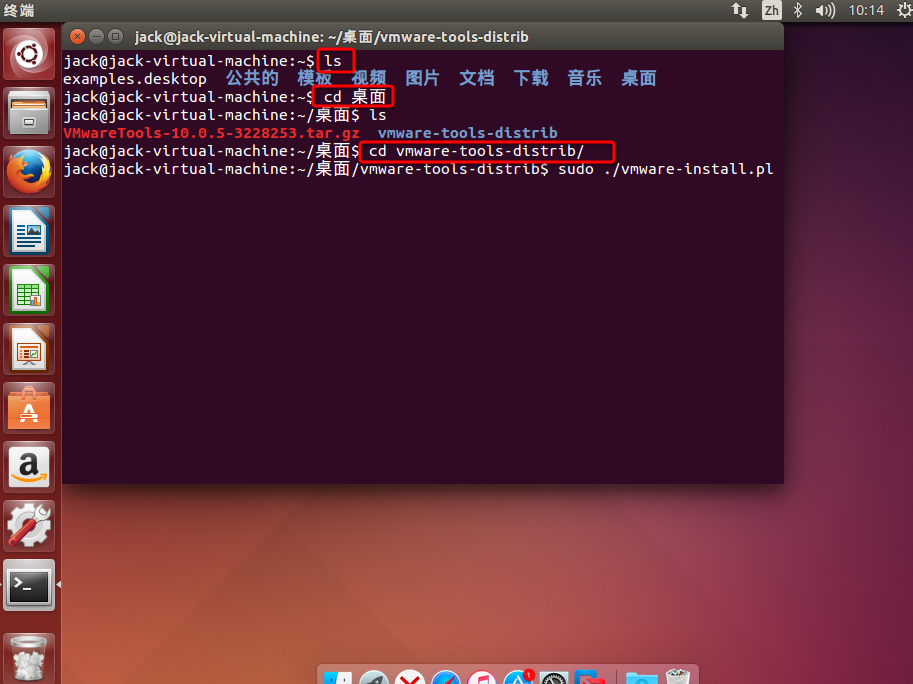Launch Firefox web browser
913x684 pixels.
(29, 172)
